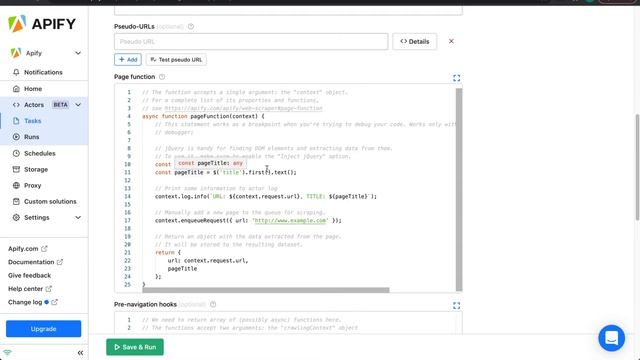Screen dimensions: 640x360
Task: Click the Schedules clock icon
Action: pyautogui.click(x=16, y=153)
